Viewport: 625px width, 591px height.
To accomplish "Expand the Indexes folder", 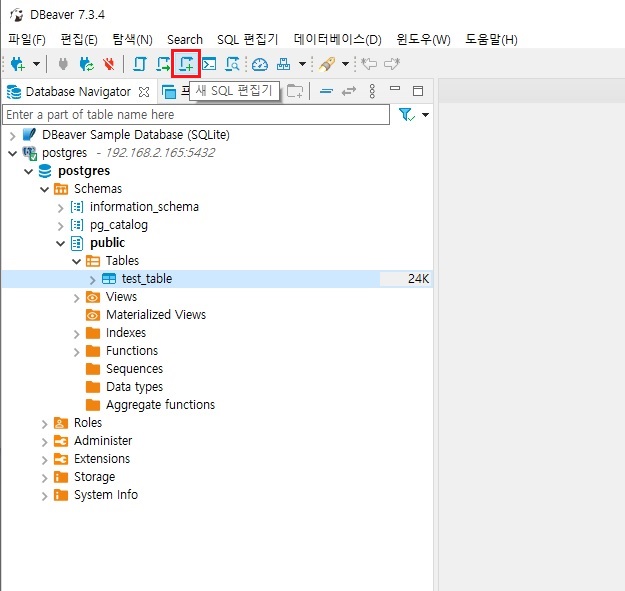I will [x=76, y=334].
